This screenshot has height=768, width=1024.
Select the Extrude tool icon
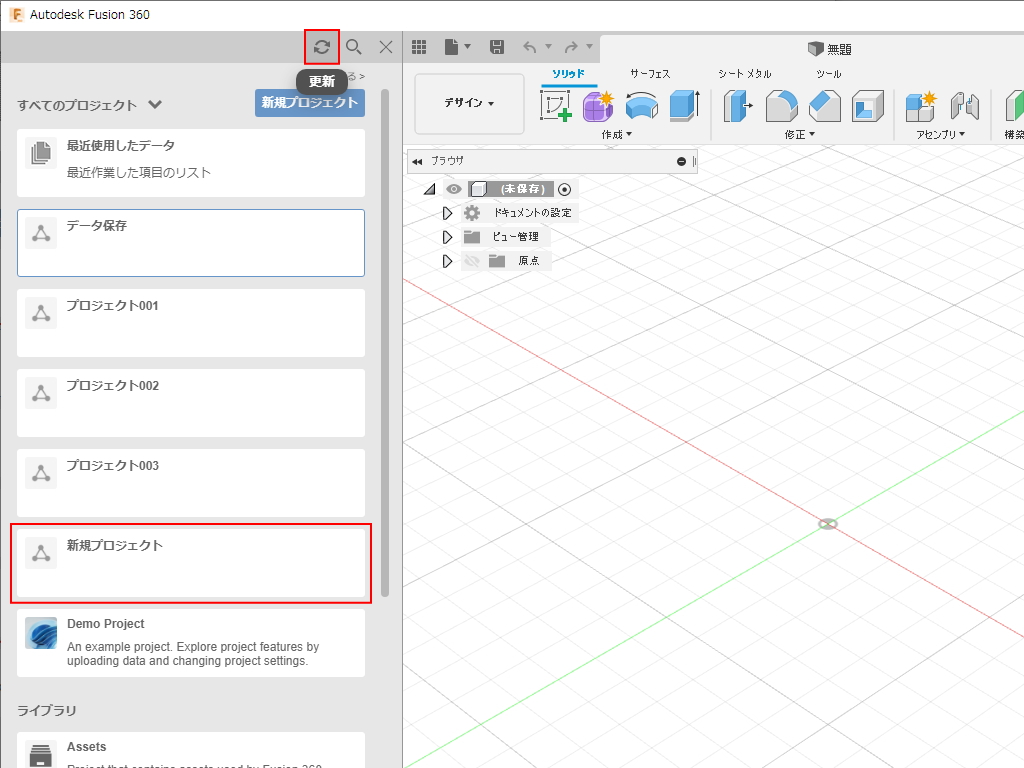(x=684, y=106)
